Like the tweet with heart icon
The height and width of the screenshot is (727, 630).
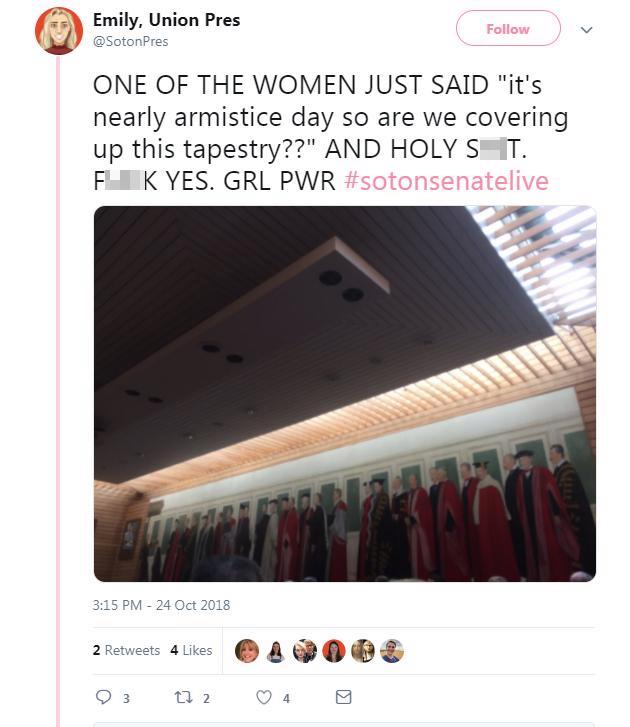pos(264,697)
